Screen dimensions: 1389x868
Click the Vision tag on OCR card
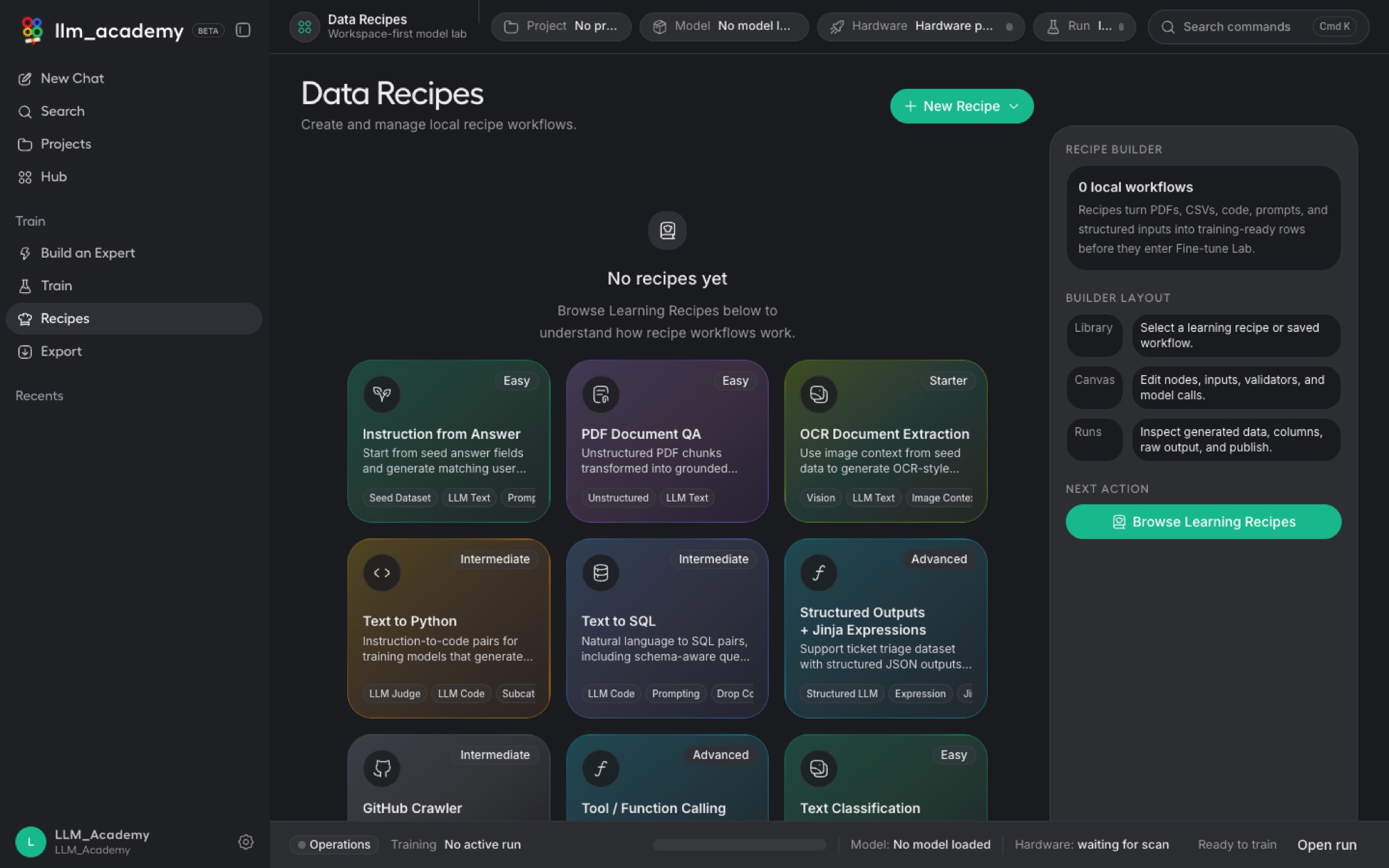(821, 498)
